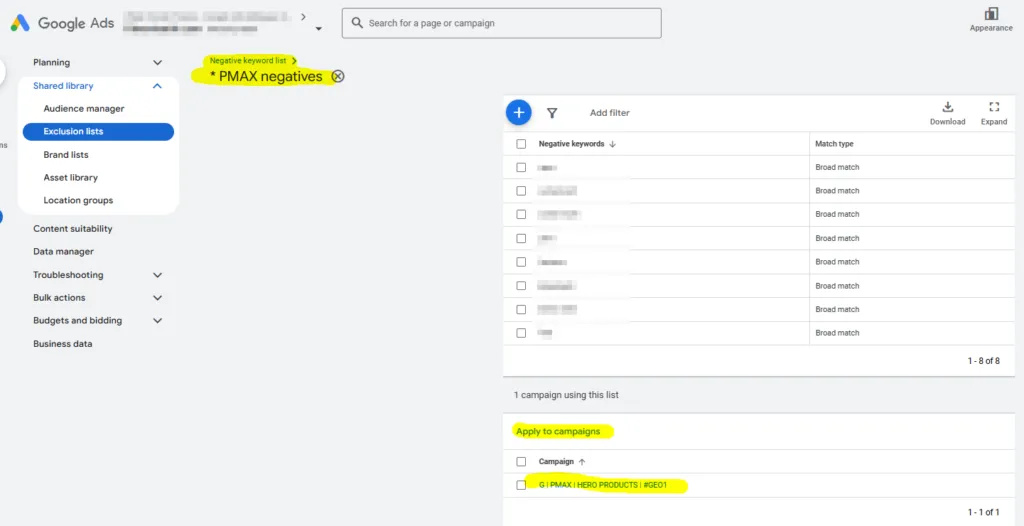Viewport: 1024px width, 526px height.
Task: Tick the eighth negative keyword row checkbox
Action: pos(521,333)
